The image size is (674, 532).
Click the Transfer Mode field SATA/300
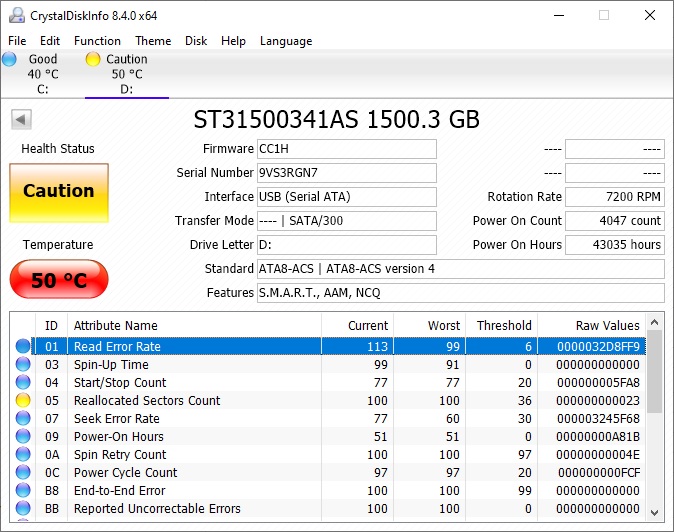(347, 221)
